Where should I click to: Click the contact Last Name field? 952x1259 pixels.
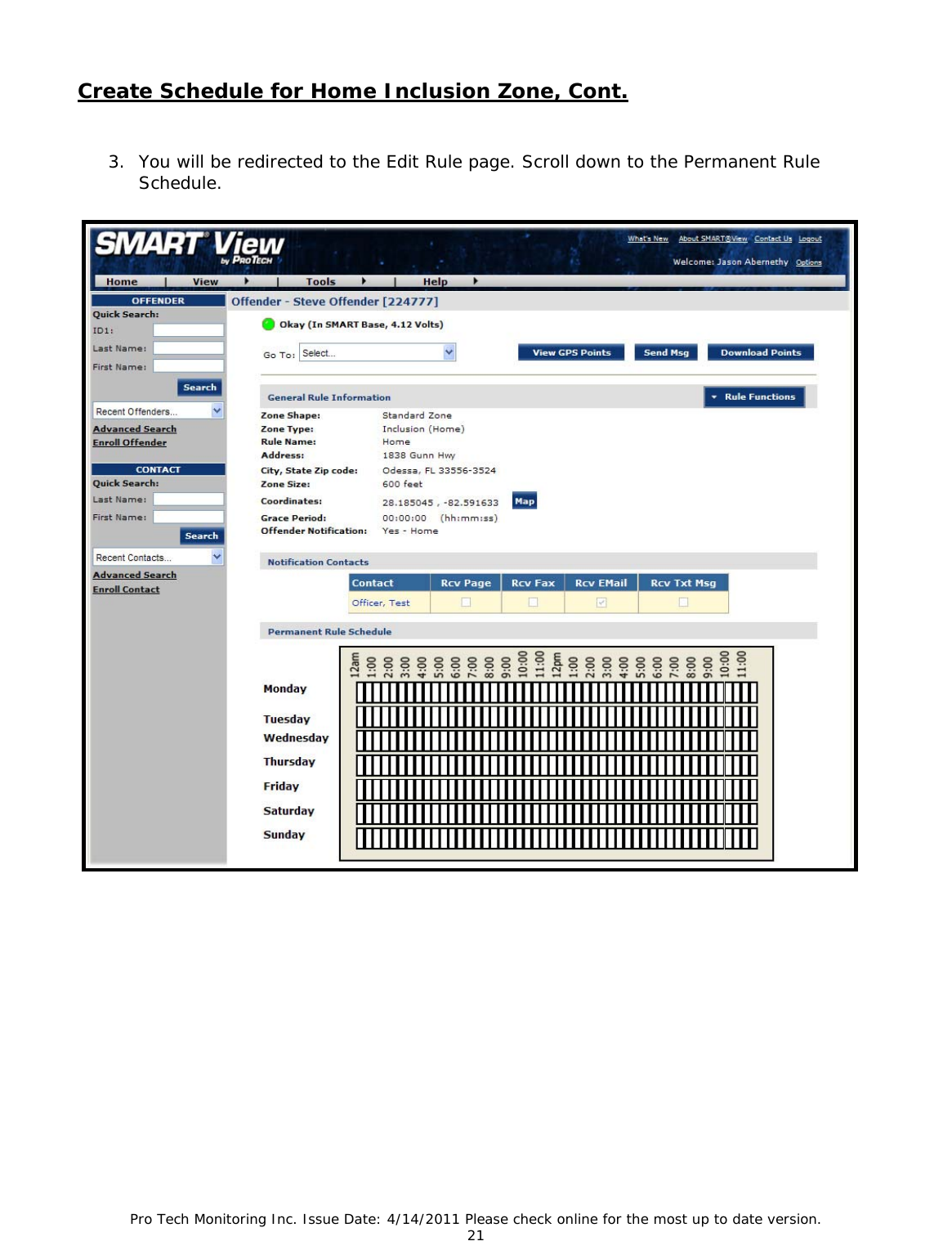188,499
